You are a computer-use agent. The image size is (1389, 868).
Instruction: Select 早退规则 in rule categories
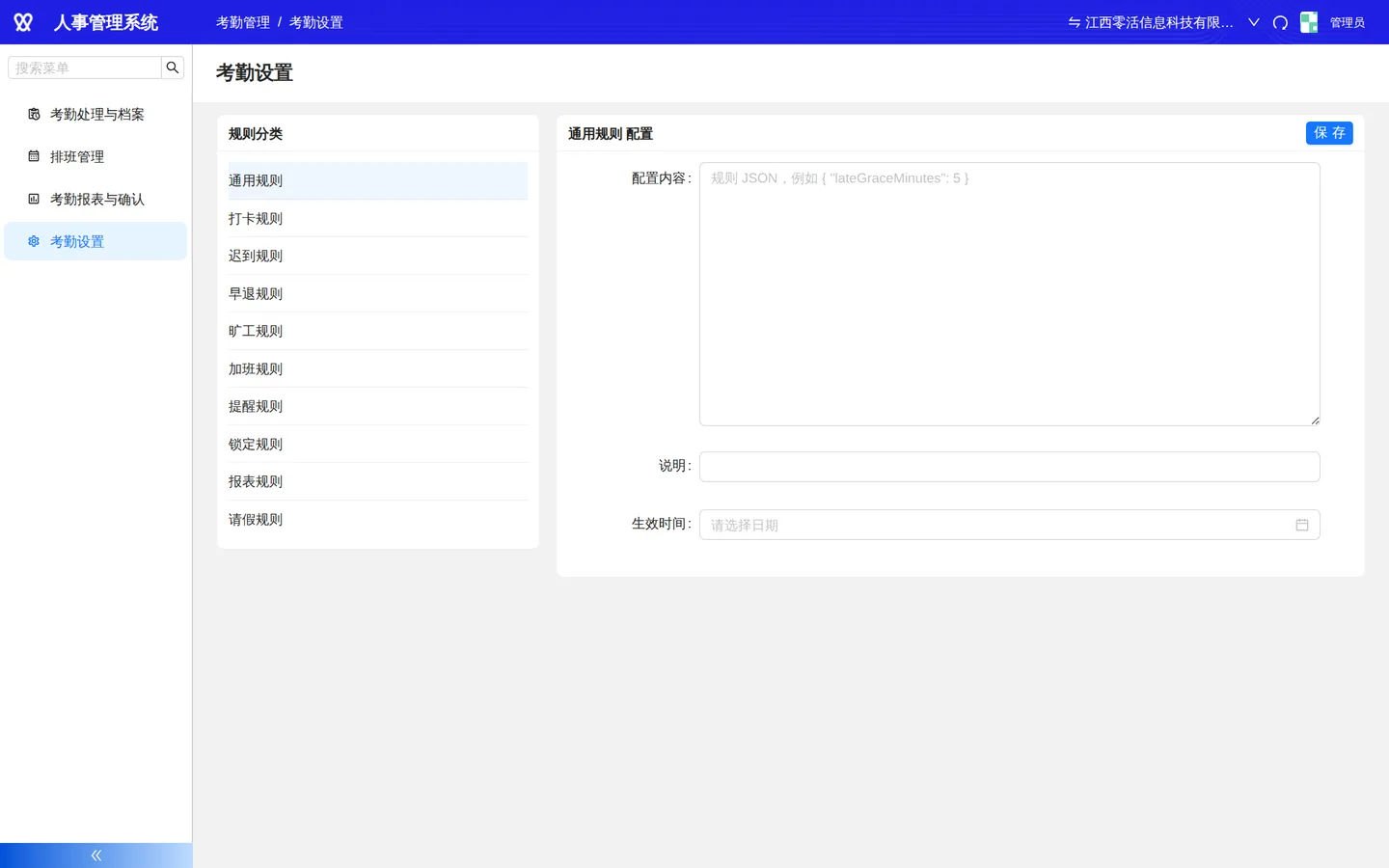[378, 293]
